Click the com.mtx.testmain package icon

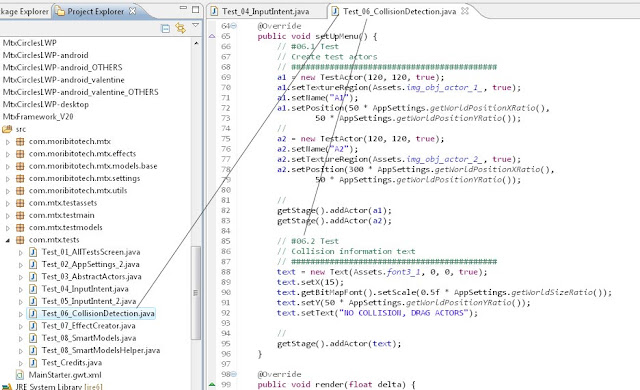(x=20, y=215)
